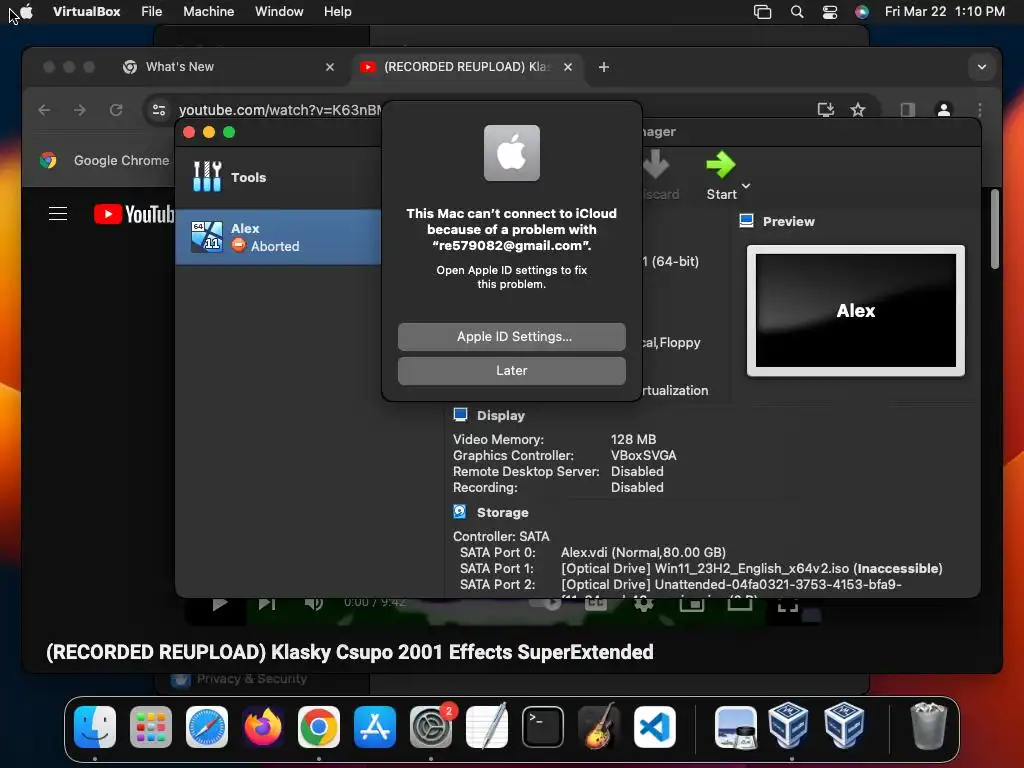Start the Alex virtual machine
1024x768 pixels.
pos(721,175)
